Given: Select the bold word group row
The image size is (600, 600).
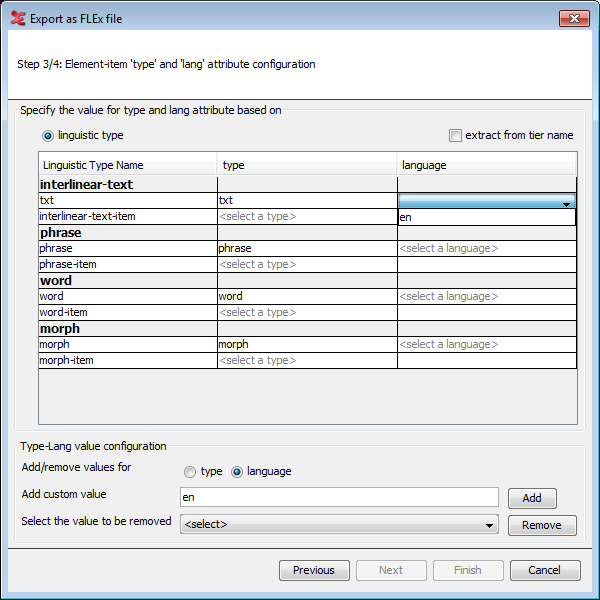Looking at the screenshot, I should (307, 280).
